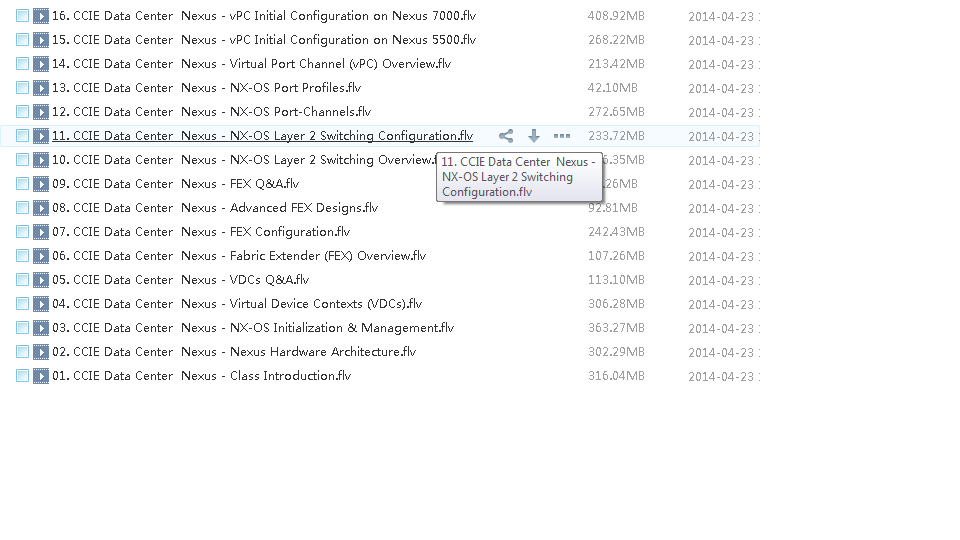Check the box for 10. Layer 2 Switching Overview

point(23,159)
